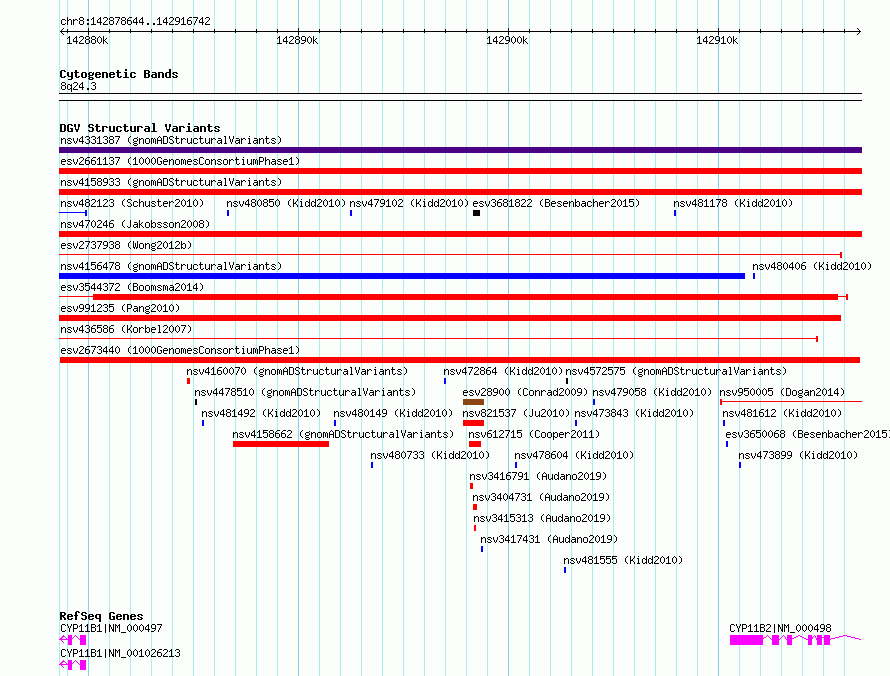Open nsv473899 (Kidd2010) variant
This screenshot has width=890, height=676.
797,455
